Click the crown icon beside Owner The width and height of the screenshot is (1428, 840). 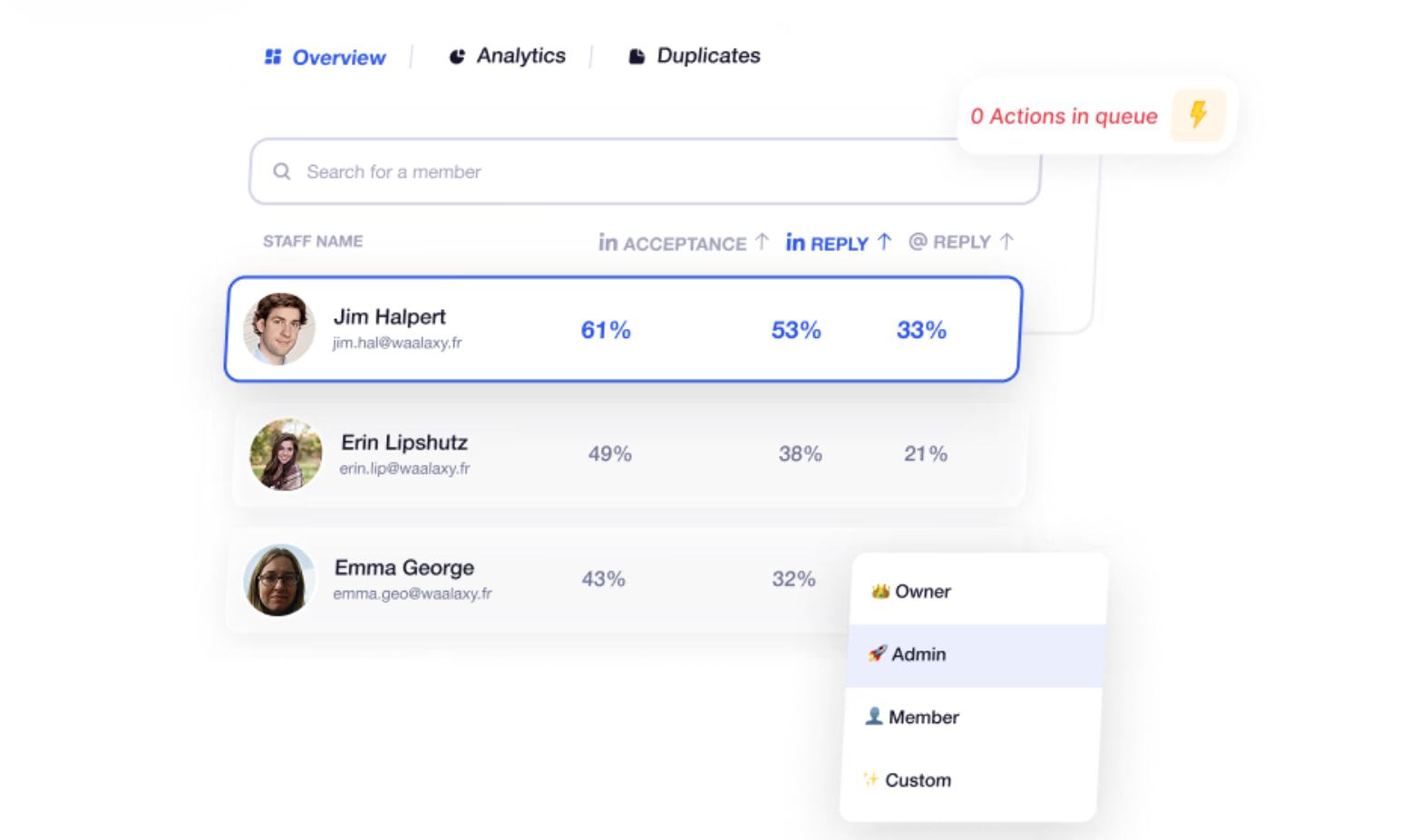pyautogui.click(x=879, y=591)
